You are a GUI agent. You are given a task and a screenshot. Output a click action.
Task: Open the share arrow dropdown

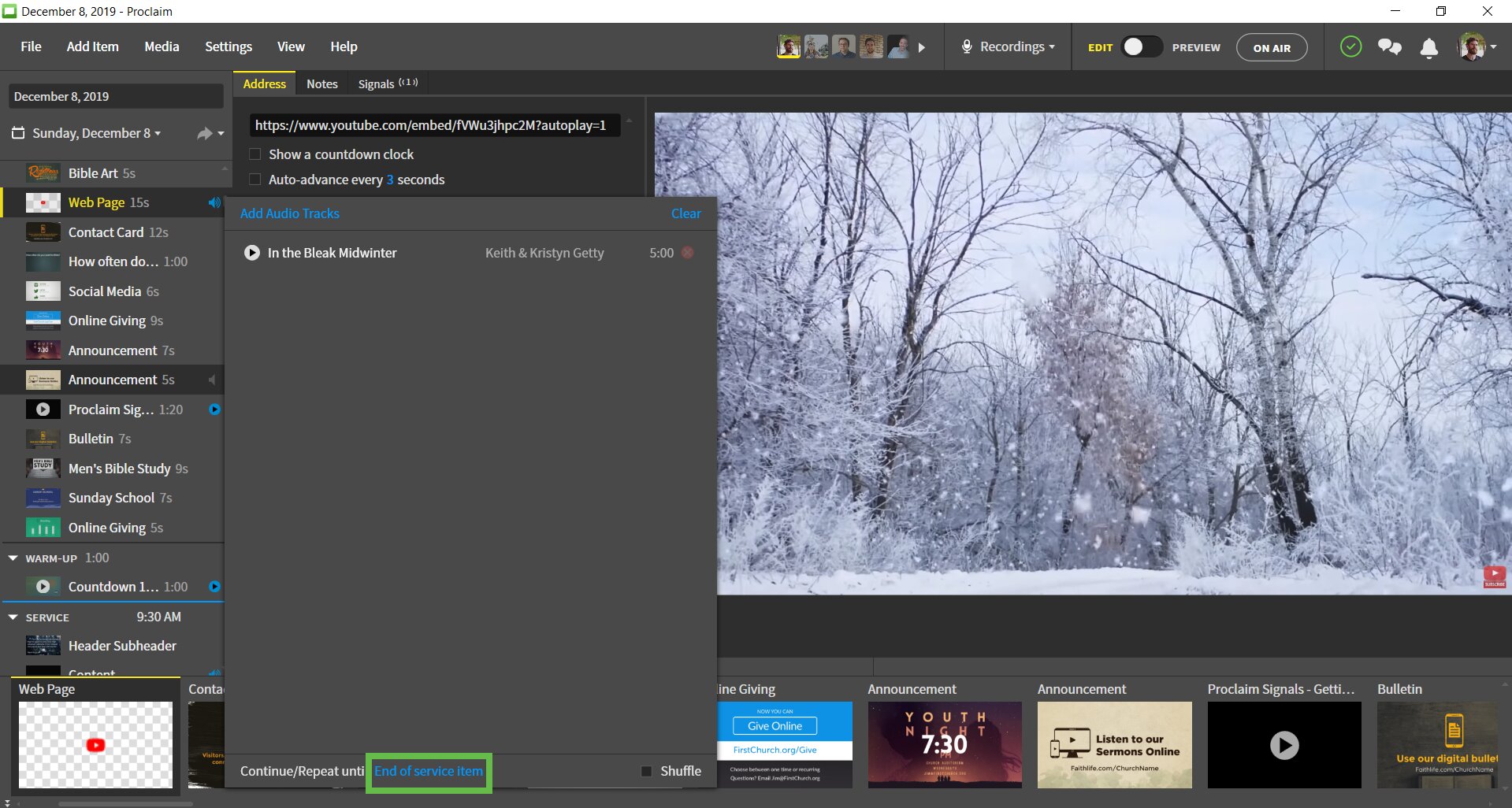pyautogui.click(x=210, y=134)
